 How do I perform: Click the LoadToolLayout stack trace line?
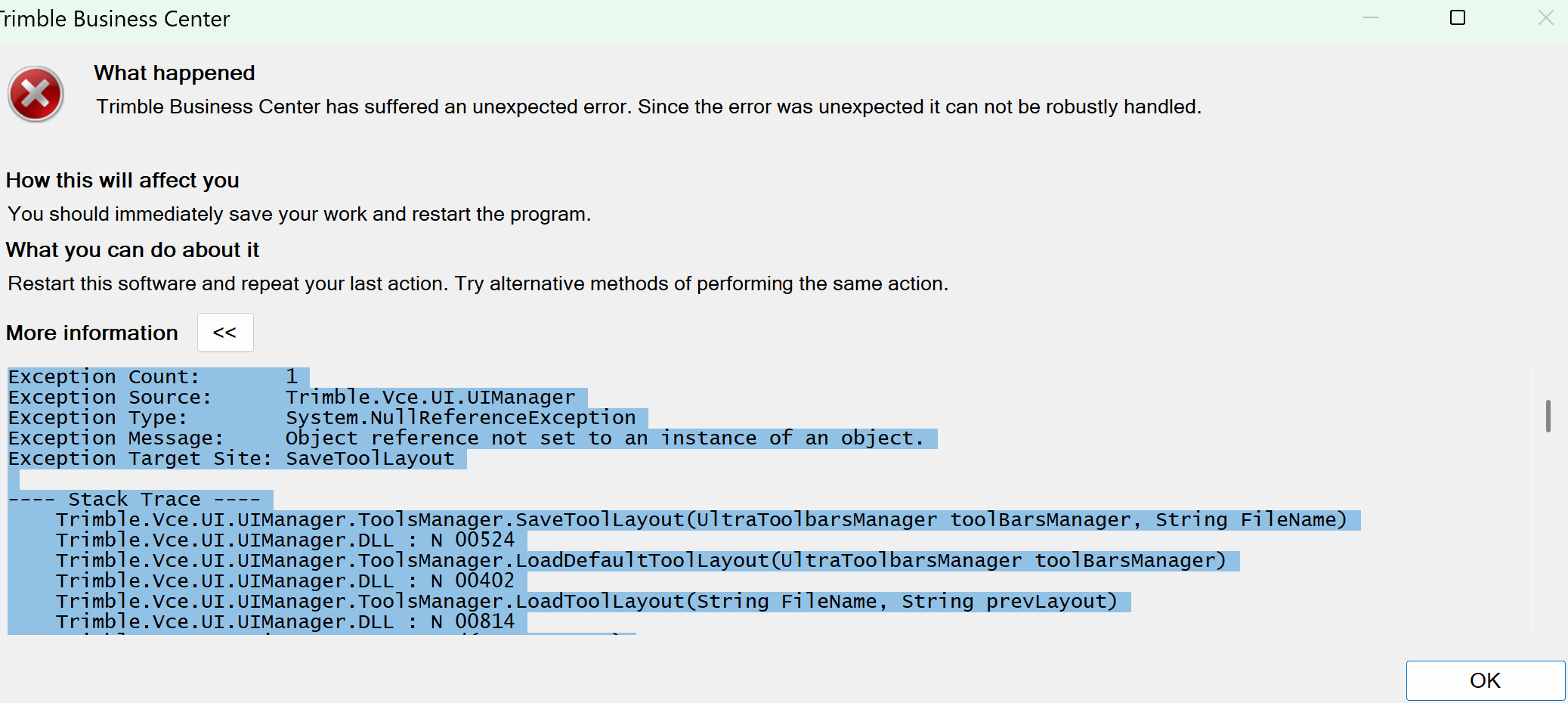point(586,602)
